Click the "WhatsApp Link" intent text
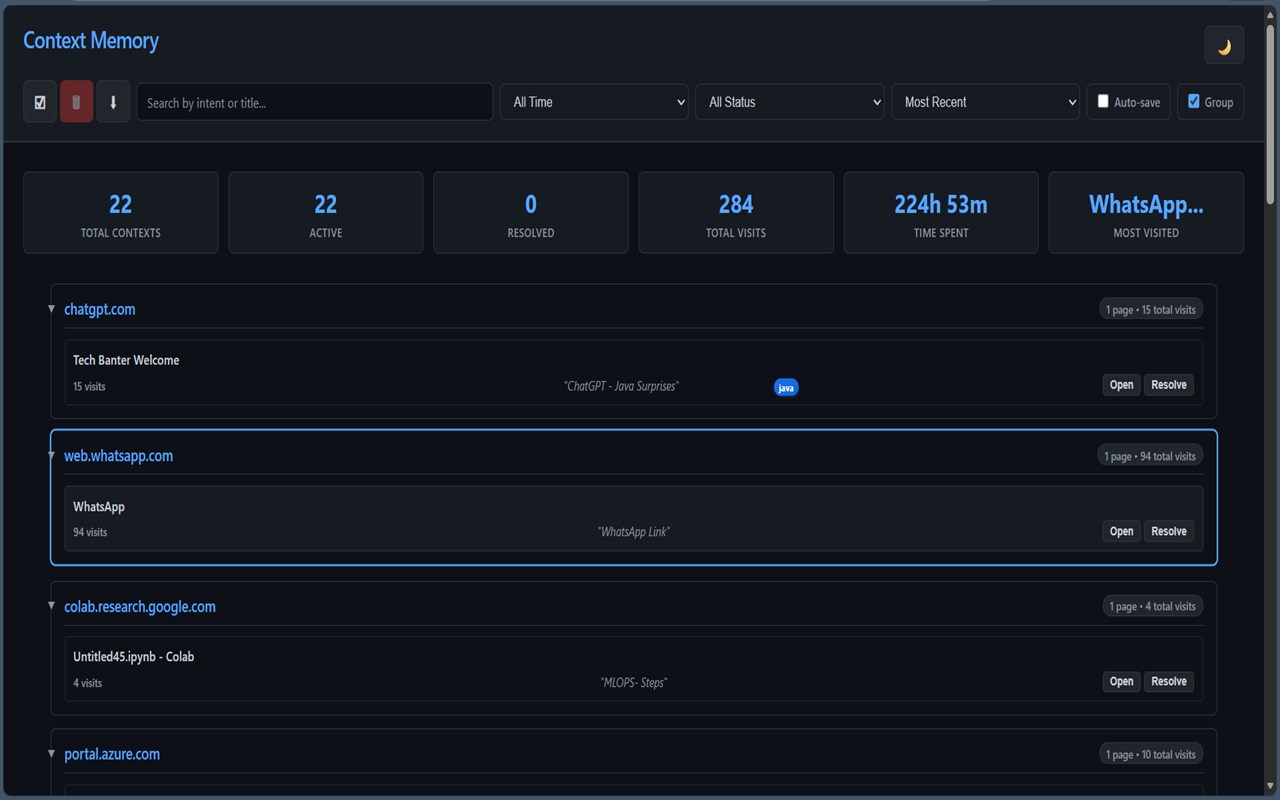Image resolution: width=1280 pixels, height=800 pixels. 634,532
